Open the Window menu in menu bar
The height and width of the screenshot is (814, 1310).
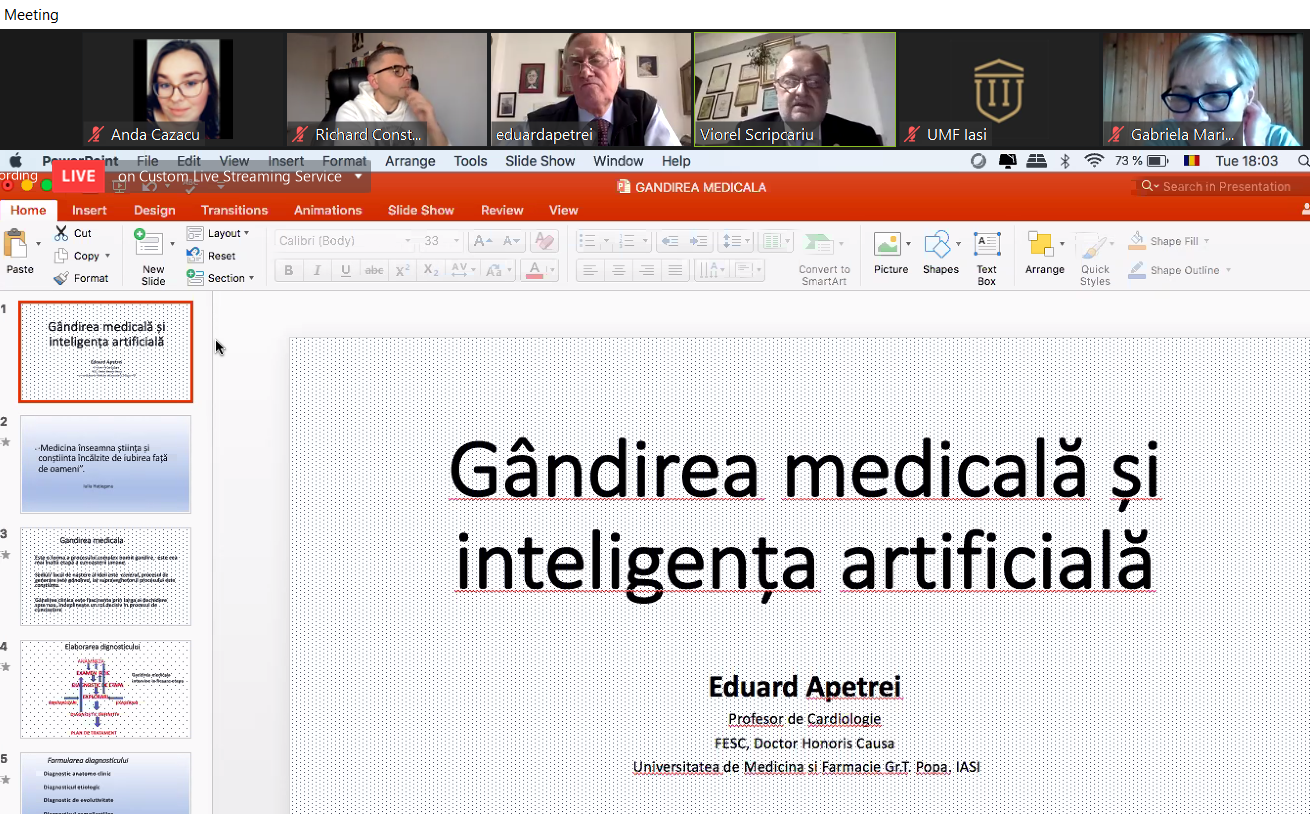tap(618, 161)
